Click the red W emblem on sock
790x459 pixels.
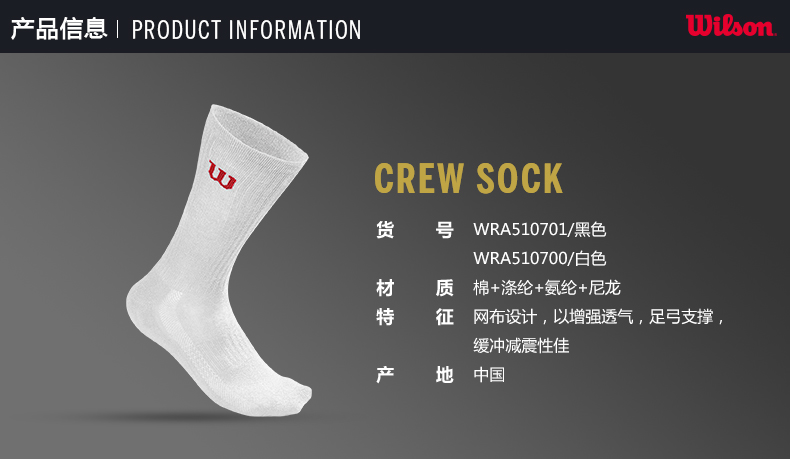click(x=222, y=175)
